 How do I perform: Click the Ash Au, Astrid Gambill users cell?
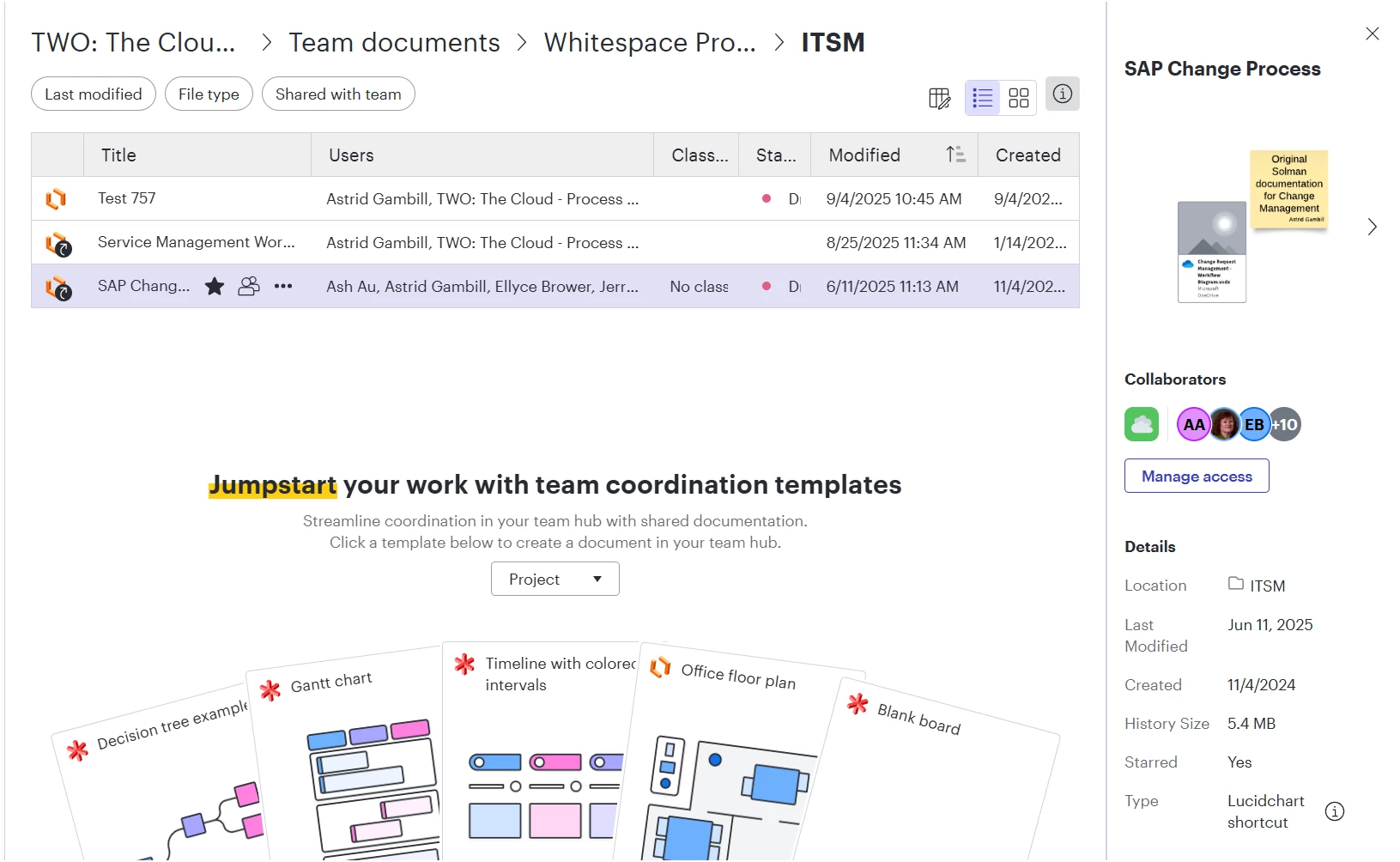tap(482, 286)
